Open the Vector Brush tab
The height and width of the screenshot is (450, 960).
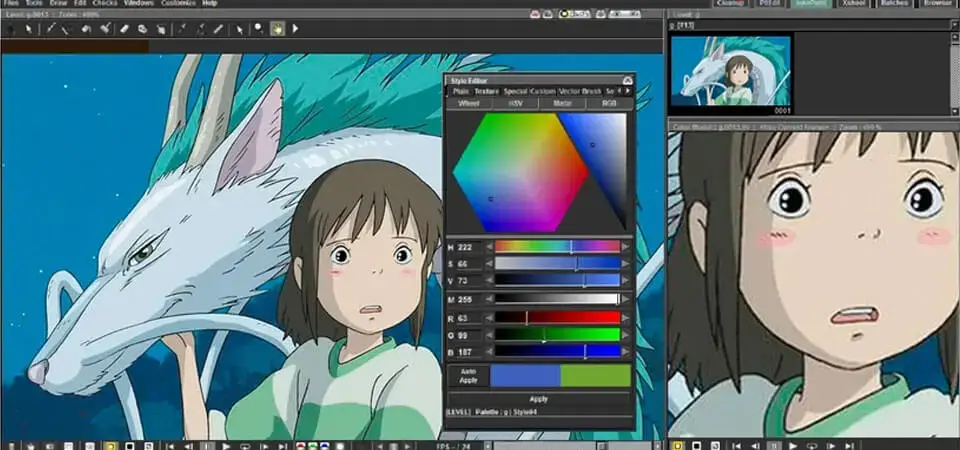580,91
